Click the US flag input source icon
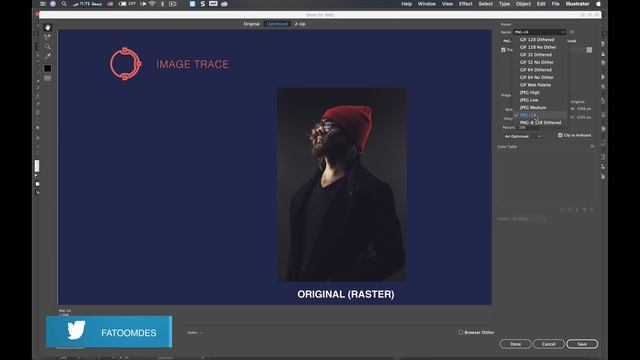This screenshot has width=640, height=360. point(110,4)
